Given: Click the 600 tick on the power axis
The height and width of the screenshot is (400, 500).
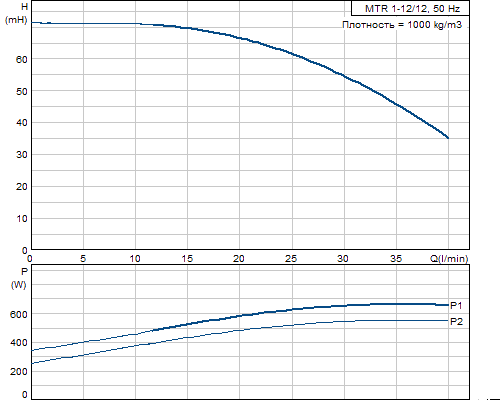Looking at the screenshot, I should click(x=19, y=314).
